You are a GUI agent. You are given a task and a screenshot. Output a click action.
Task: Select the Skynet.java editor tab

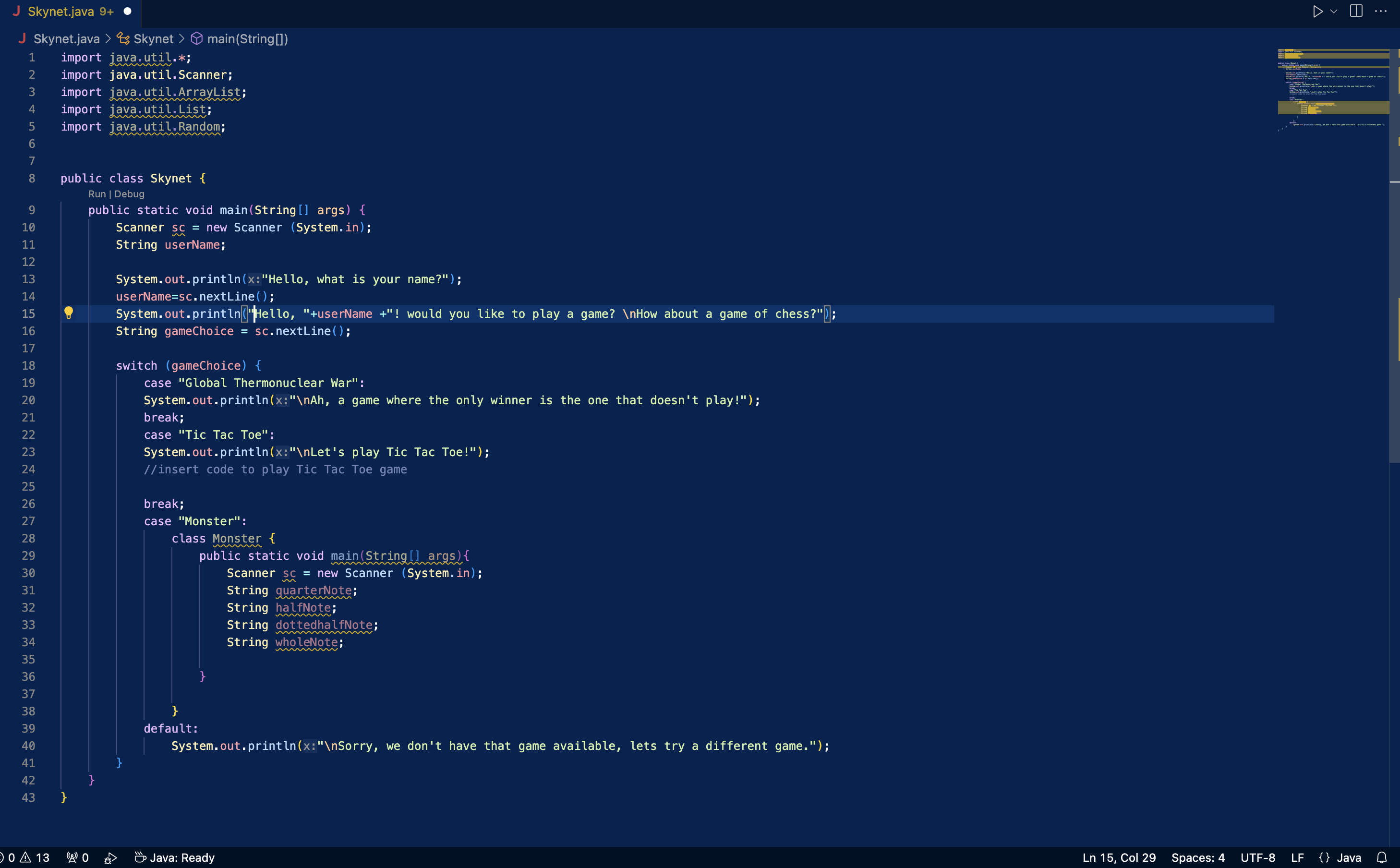pyautogui.click(x=63, y=12)
